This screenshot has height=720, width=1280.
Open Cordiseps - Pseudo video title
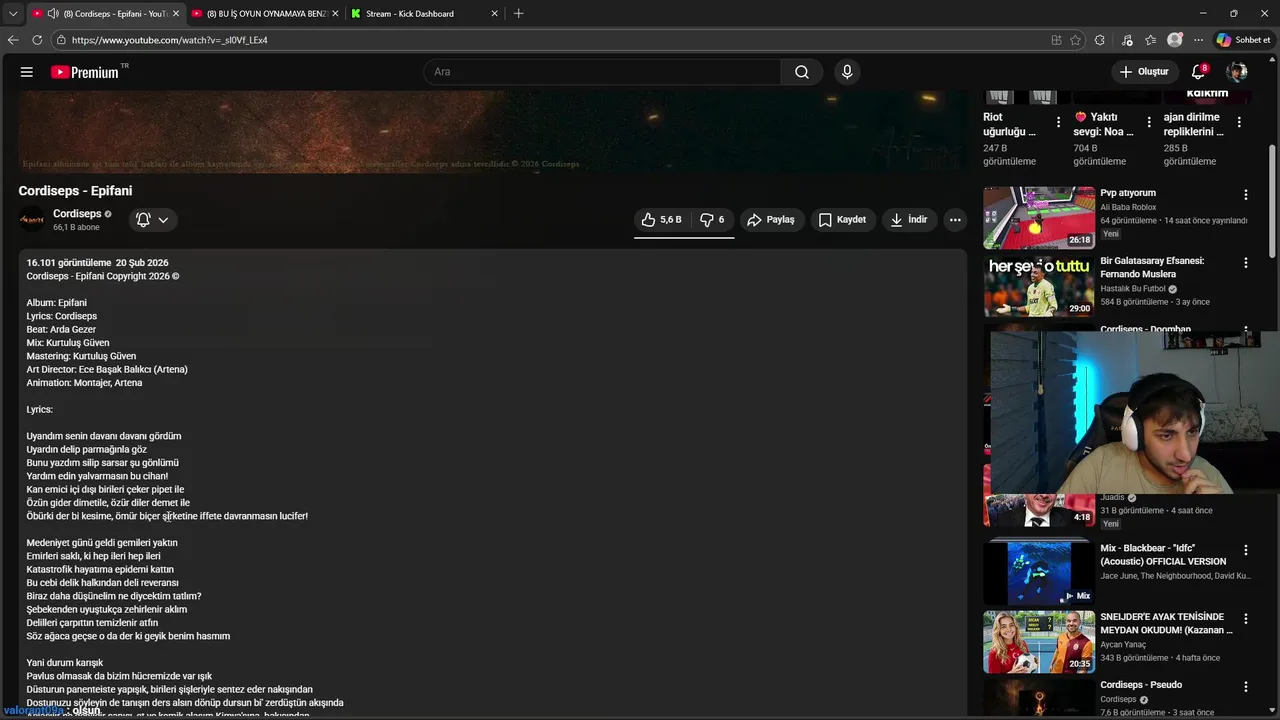click(1141, 685)
